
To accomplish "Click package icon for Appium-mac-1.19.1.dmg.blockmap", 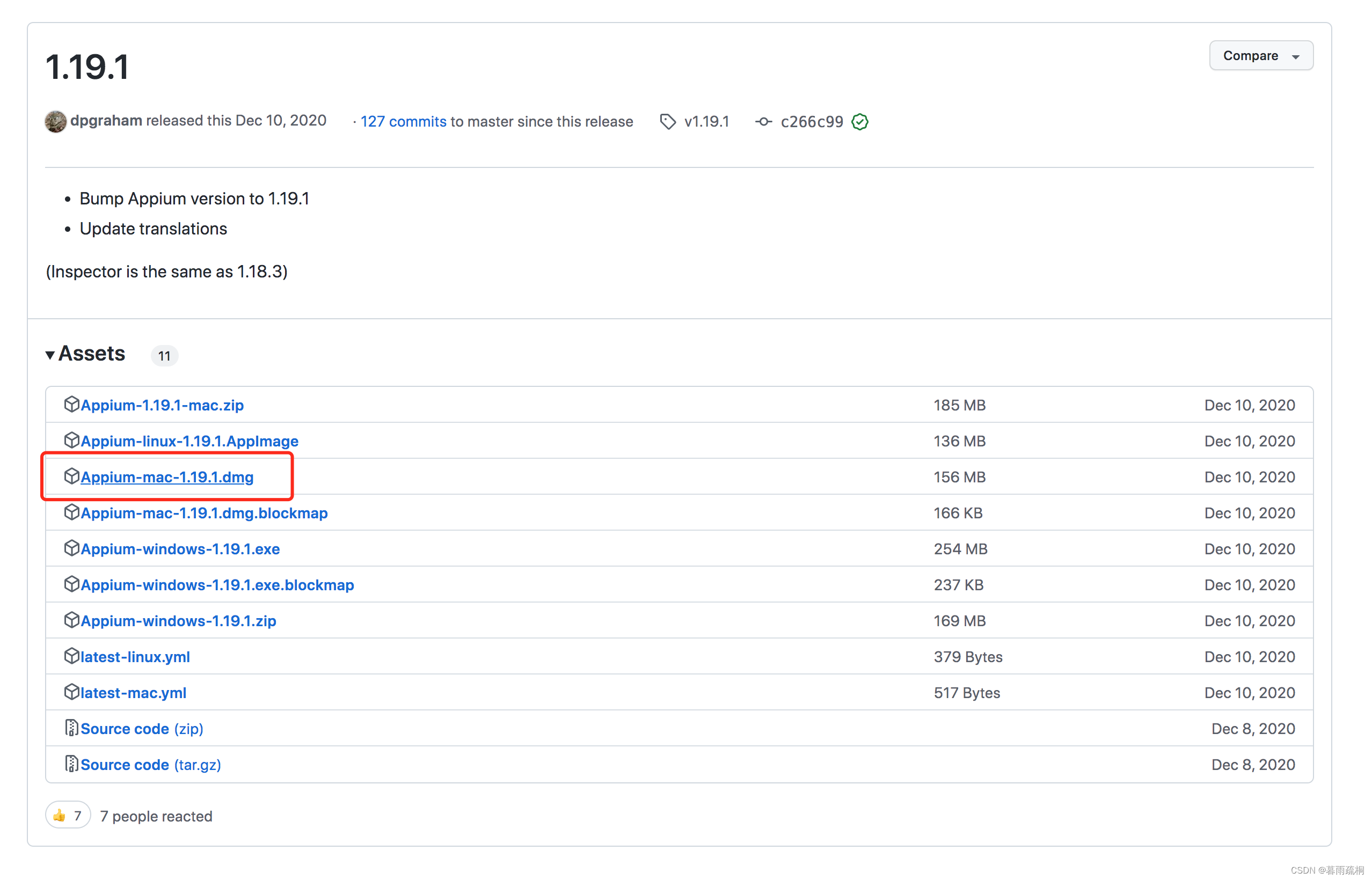I will pos(71,512).
